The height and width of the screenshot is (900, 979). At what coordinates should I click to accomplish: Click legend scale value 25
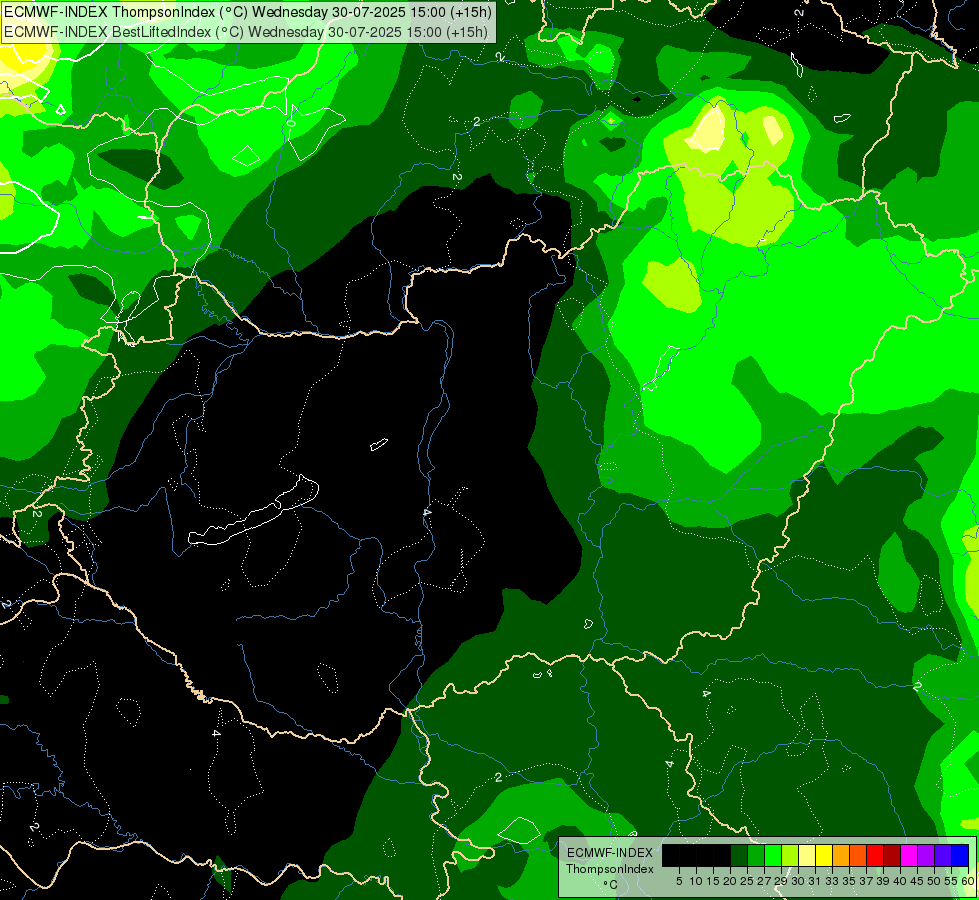[x=747, y=881]
